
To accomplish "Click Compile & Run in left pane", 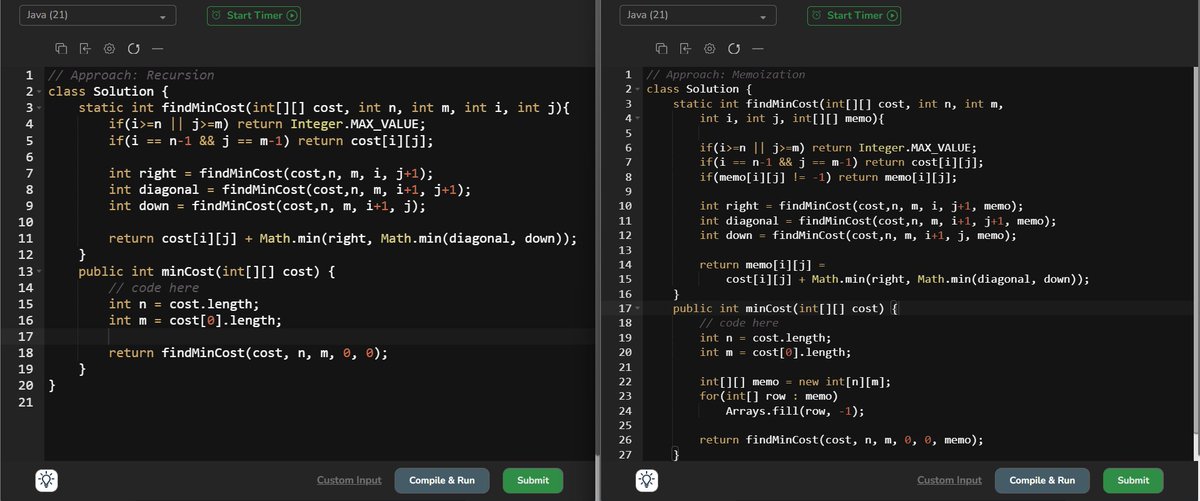I will 441,480.
